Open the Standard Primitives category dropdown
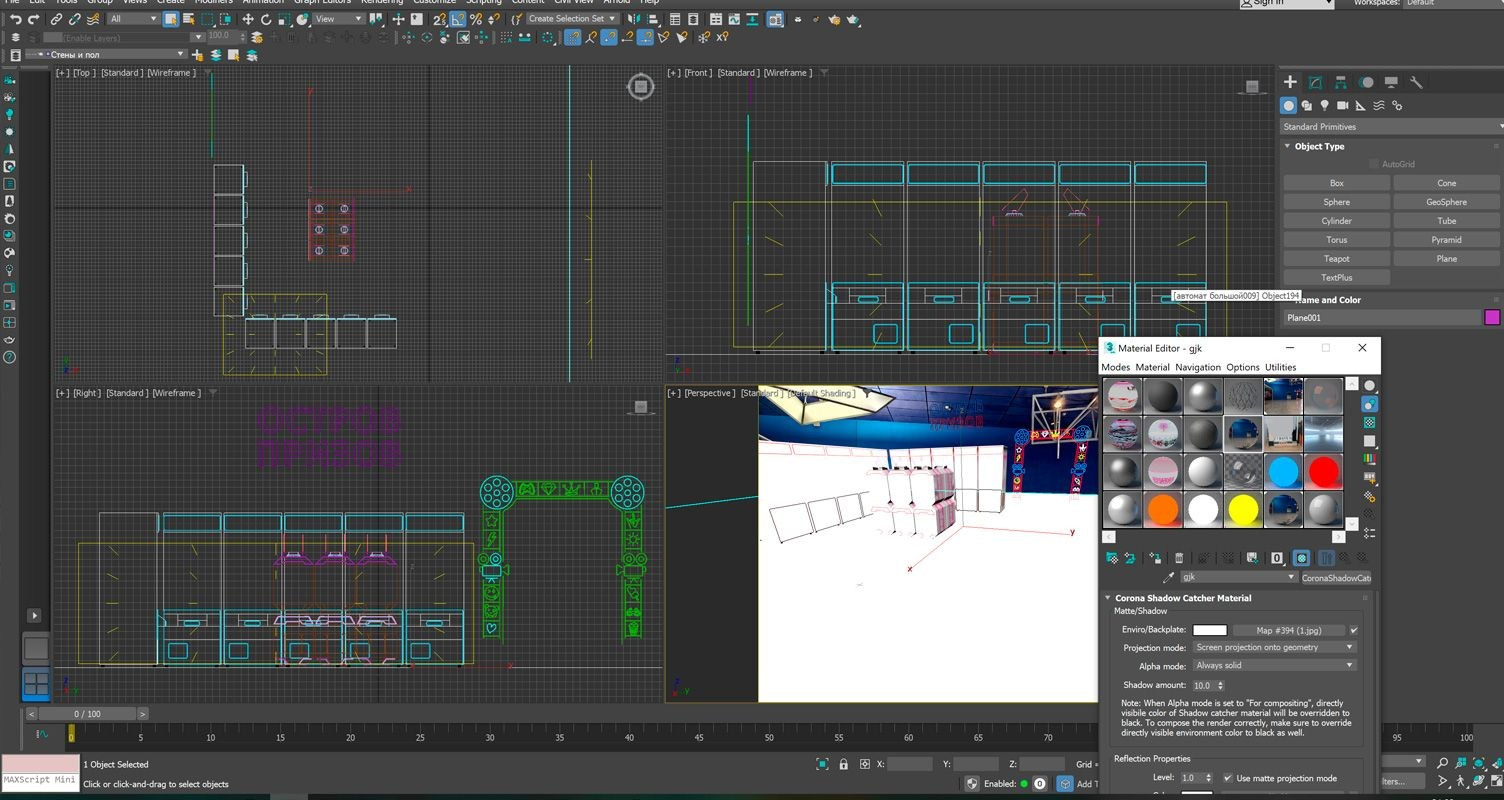This screenshot has width=1504, height=800. [x=1392, y=127]
